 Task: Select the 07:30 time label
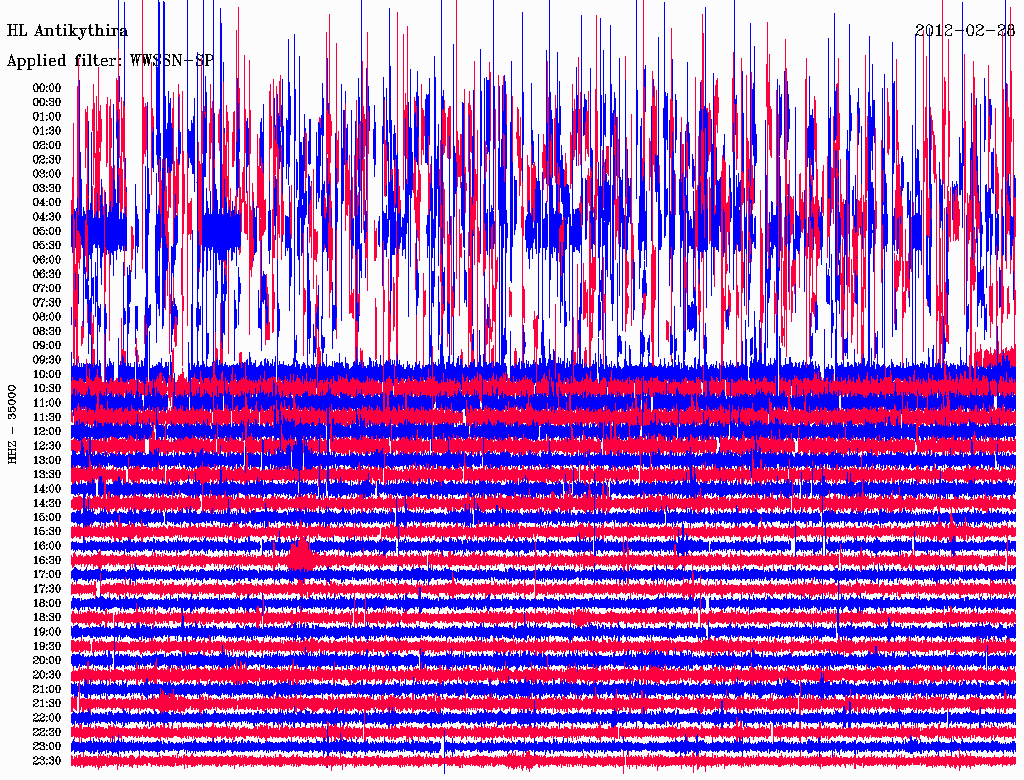point(47,302)
